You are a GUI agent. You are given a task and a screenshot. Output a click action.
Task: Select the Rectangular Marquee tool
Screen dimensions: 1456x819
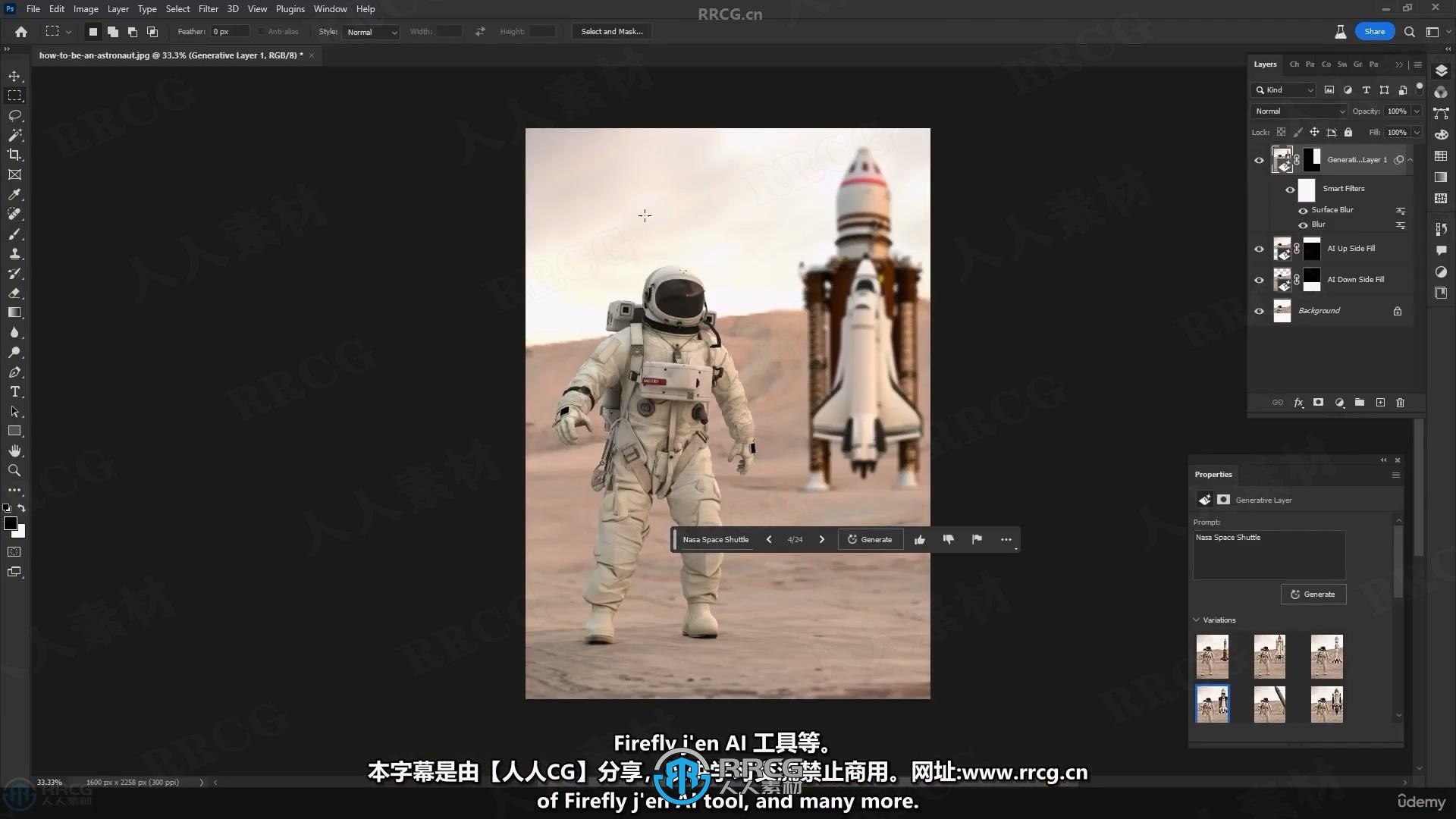click(x=14, y=96)
